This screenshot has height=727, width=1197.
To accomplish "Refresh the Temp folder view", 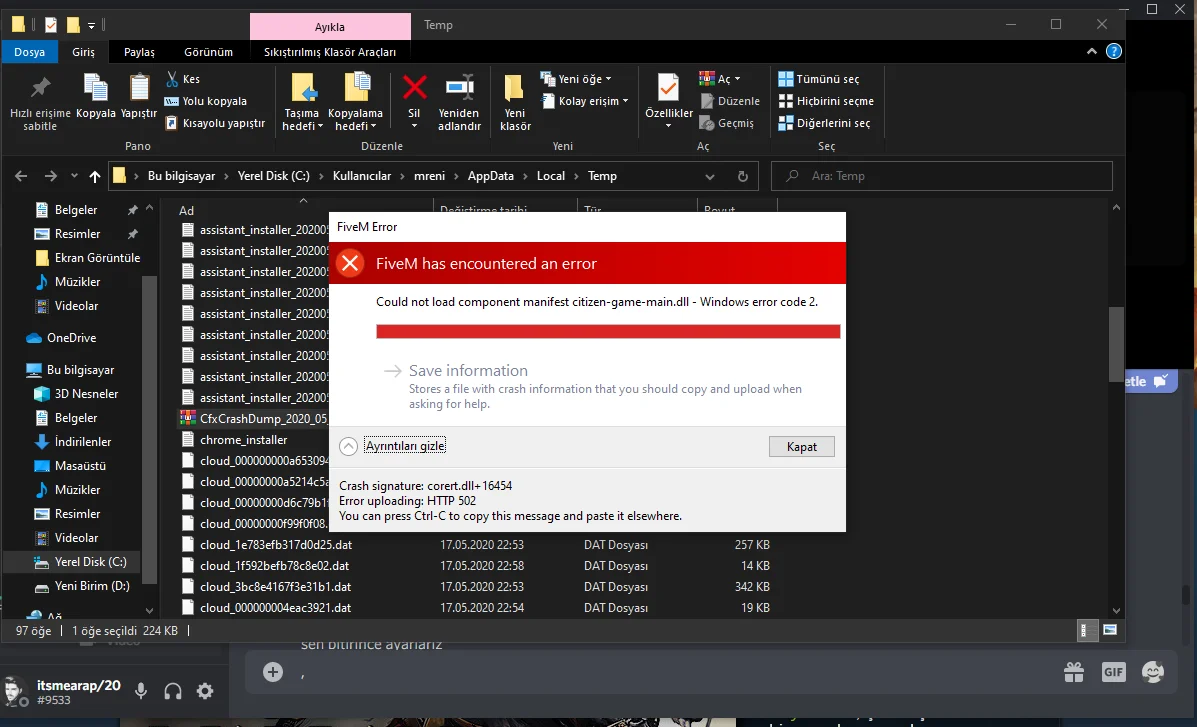I will click(742, 176).
